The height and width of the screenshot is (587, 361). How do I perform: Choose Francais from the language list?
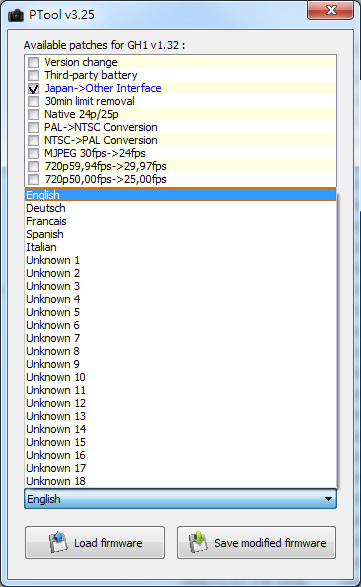coord(180,221)
